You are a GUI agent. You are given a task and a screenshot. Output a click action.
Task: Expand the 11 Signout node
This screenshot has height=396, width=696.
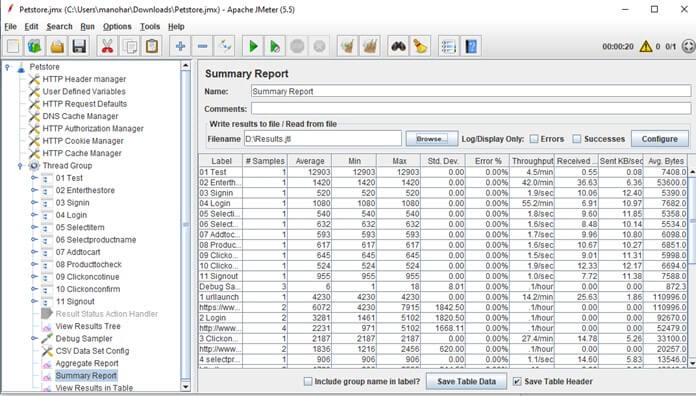34,301
